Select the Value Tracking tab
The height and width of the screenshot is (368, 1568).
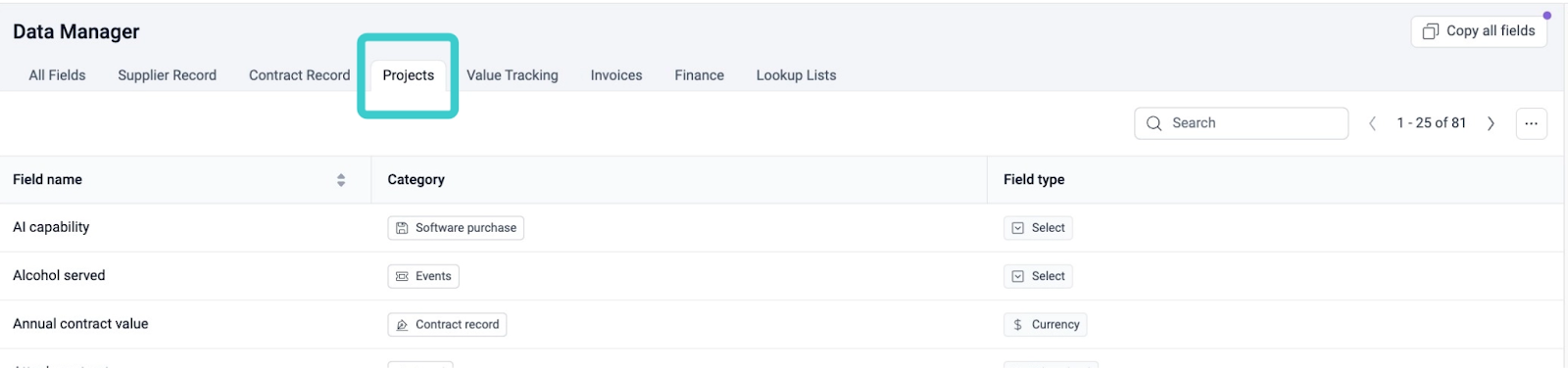[513, 75]
